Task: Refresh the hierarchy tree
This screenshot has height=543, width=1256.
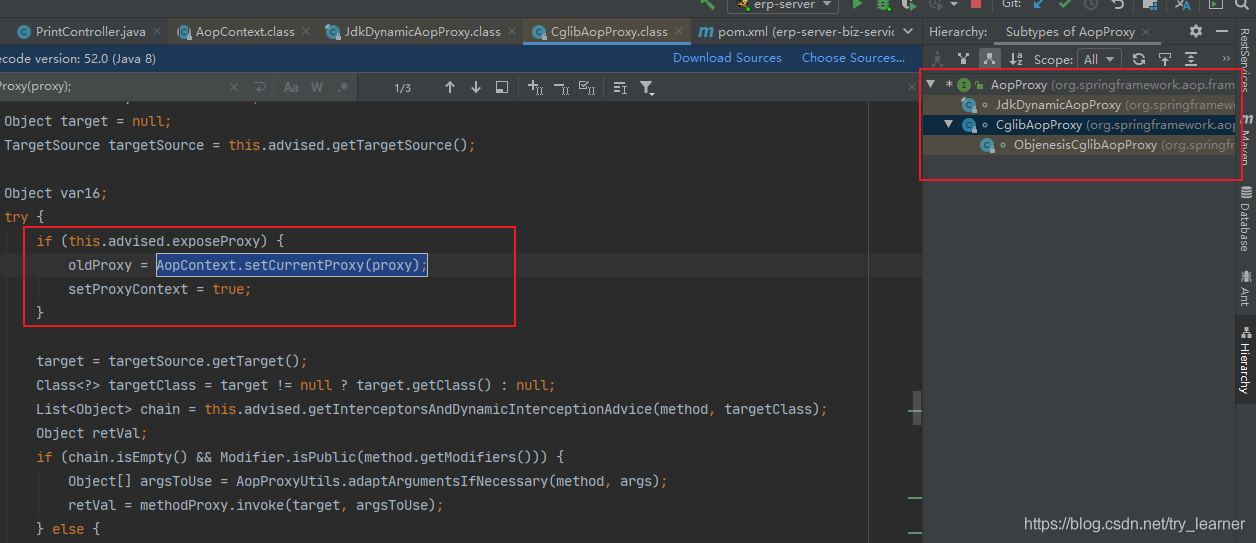Action: pos(1138,59)
